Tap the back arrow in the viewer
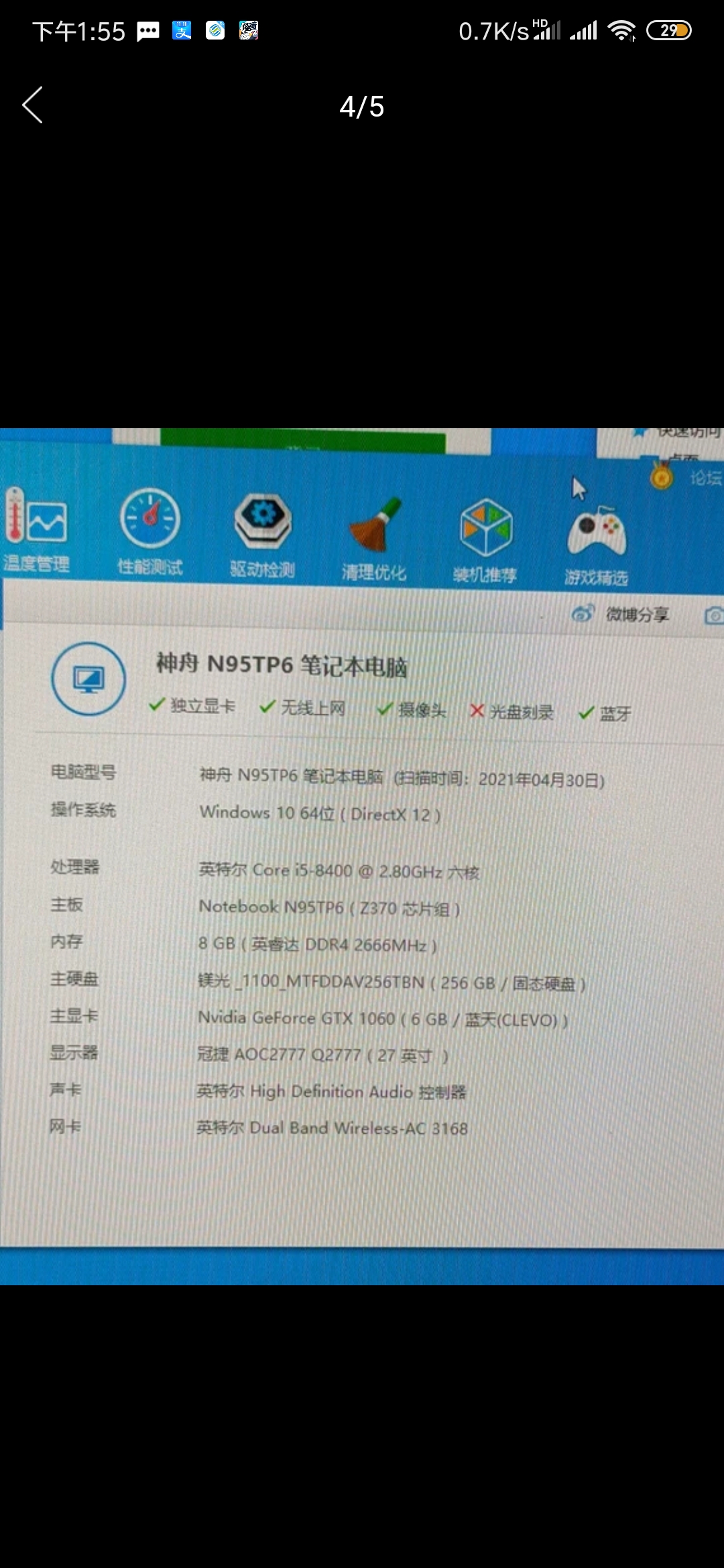The width and height of the screenshot is (724, 1568). point(32,105)
